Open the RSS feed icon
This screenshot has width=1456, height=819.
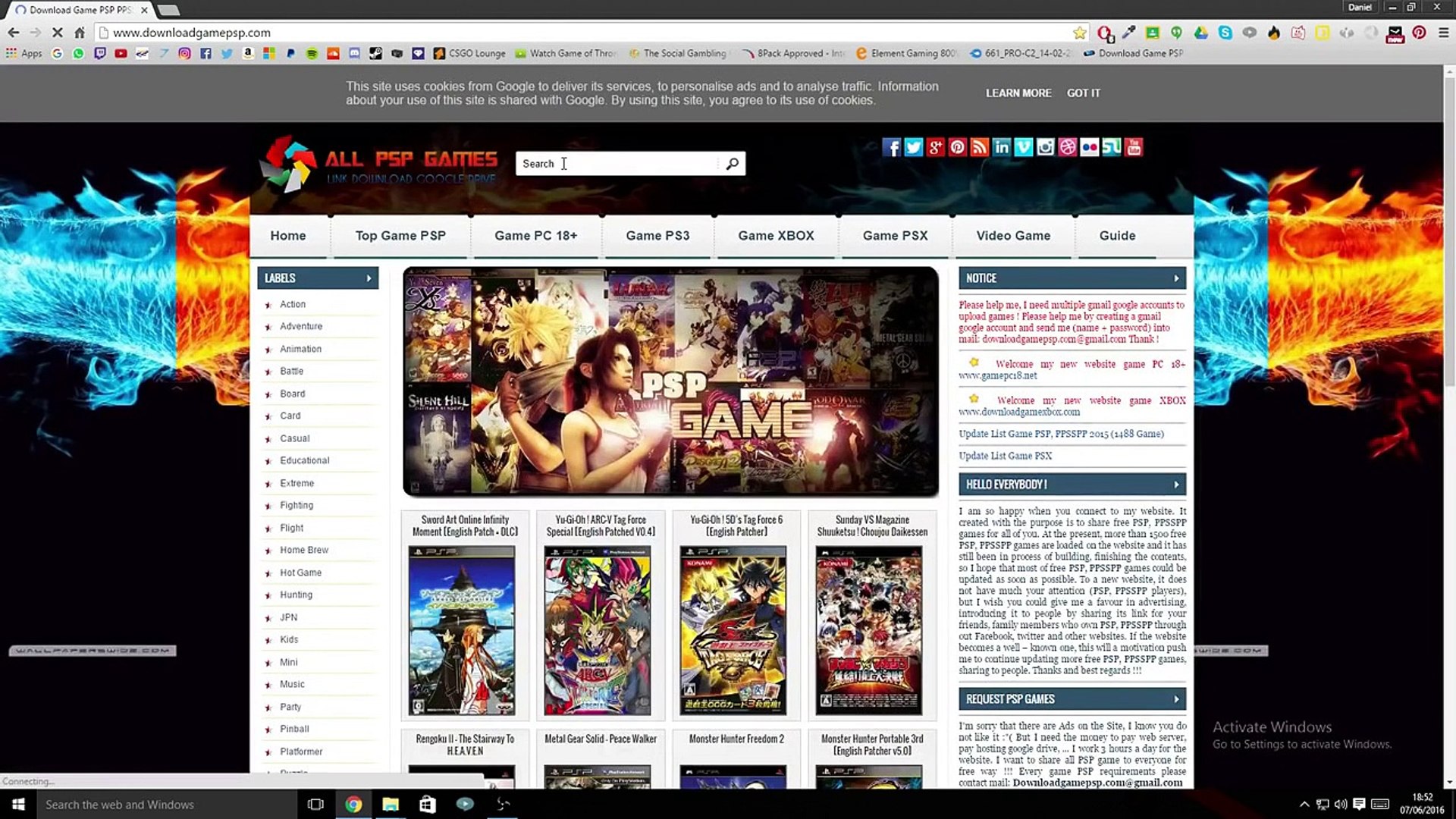click(x=979, y=147)
